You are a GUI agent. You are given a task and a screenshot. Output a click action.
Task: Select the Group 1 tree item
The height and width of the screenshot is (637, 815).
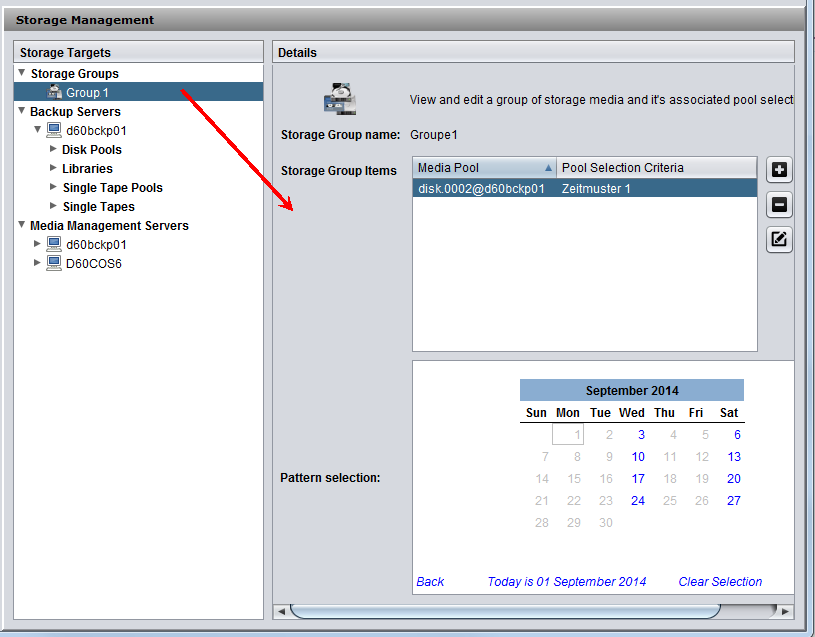(139, 92)
